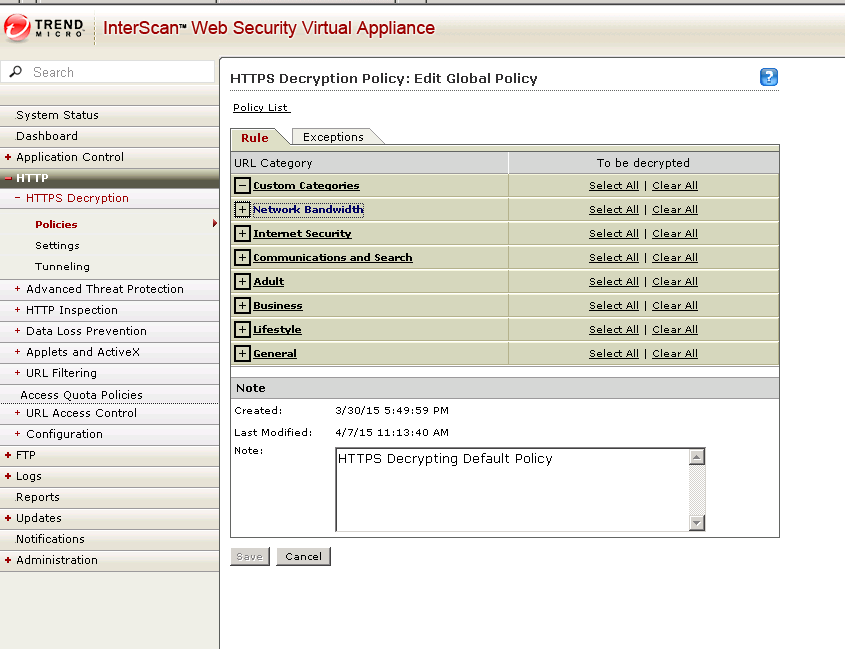The image size is (845, 649).
Task: Click Select All for Business
Action: pyautogui.click(x=613, y=306)
